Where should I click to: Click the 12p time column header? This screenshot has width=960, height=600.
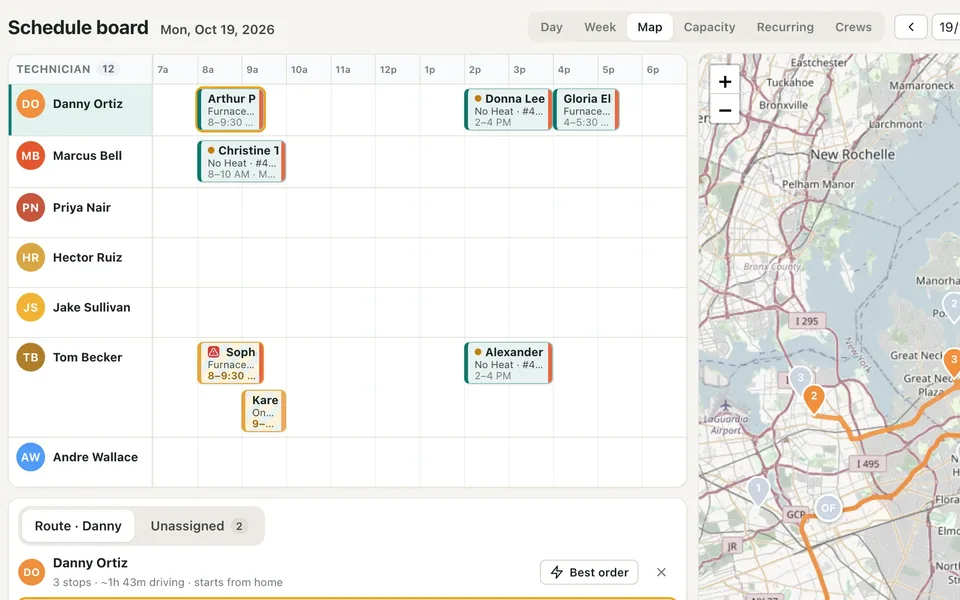(388, 70)
